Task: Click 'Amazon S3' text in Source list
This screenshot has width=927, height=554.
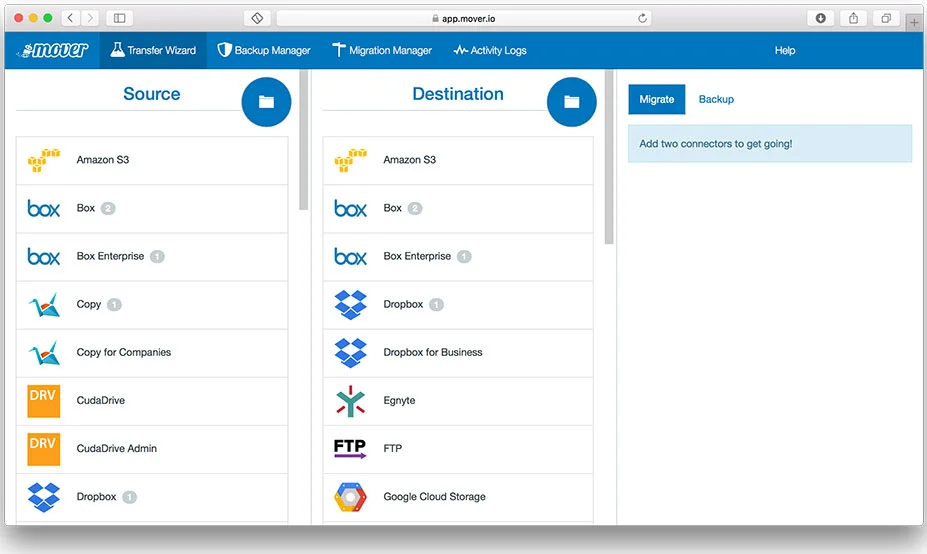Action: tap(103, 160)
